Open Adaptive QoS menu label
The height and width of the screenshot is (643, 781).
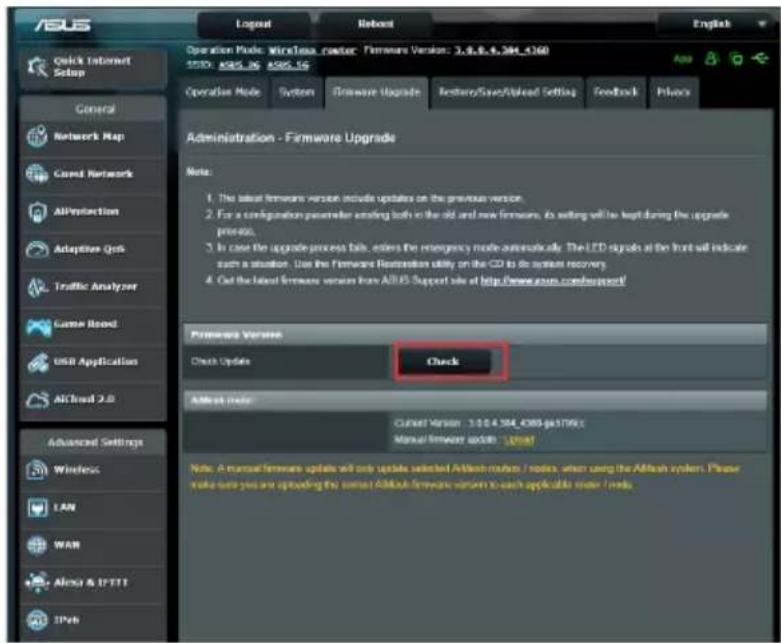(x=89, y=249)
